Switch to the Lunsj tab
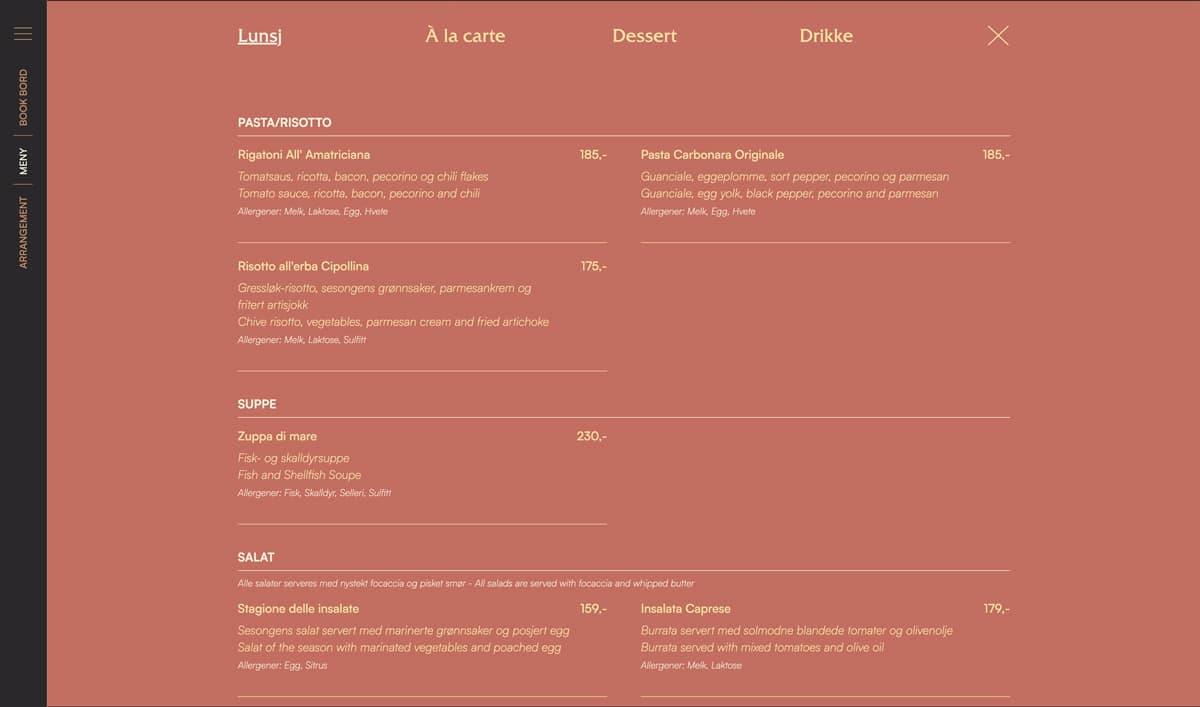The image size is (1200, 707). tap(259, 36)
